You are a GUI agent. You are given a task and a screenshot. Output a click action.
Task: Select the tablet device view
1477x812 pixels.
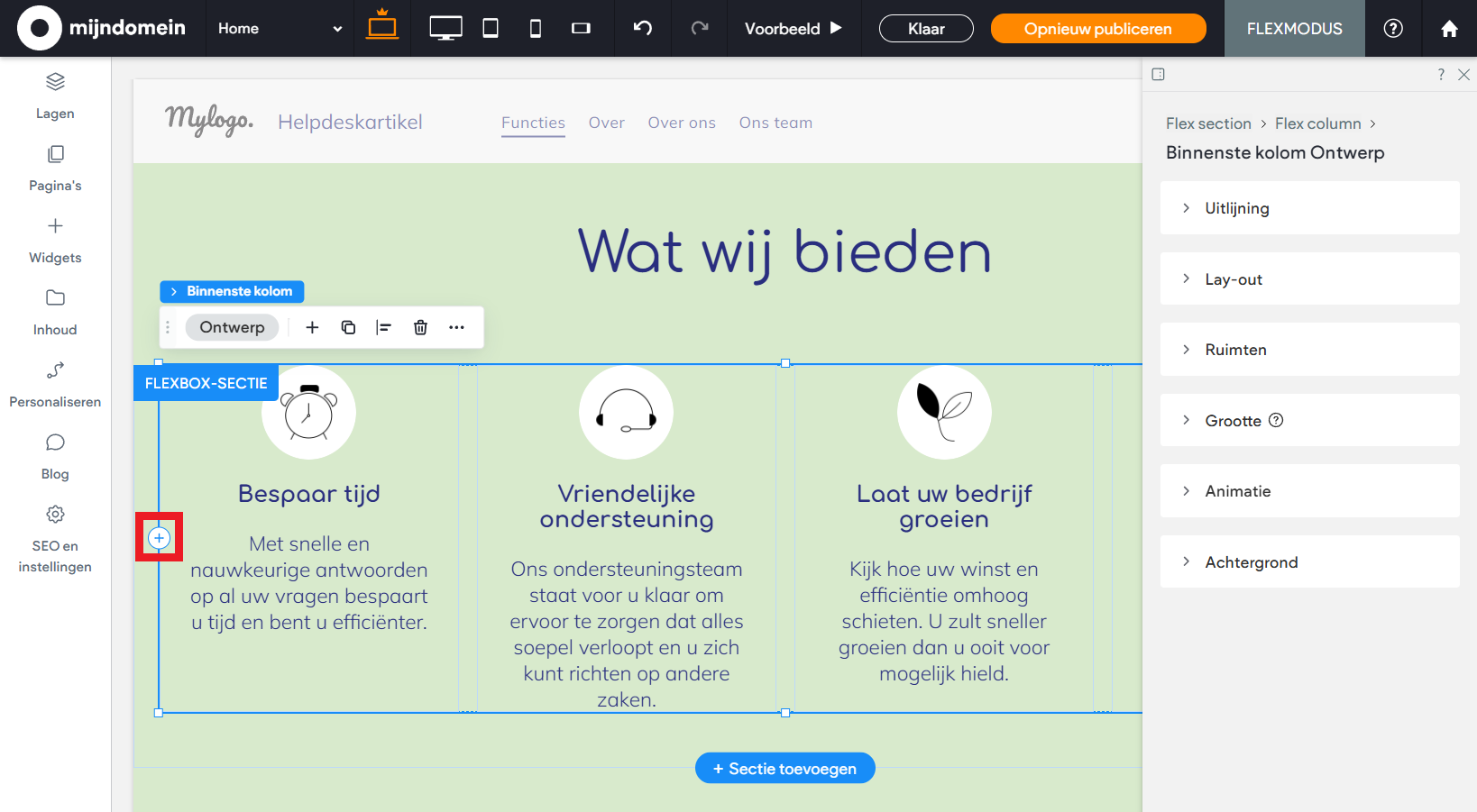[490, 28]
